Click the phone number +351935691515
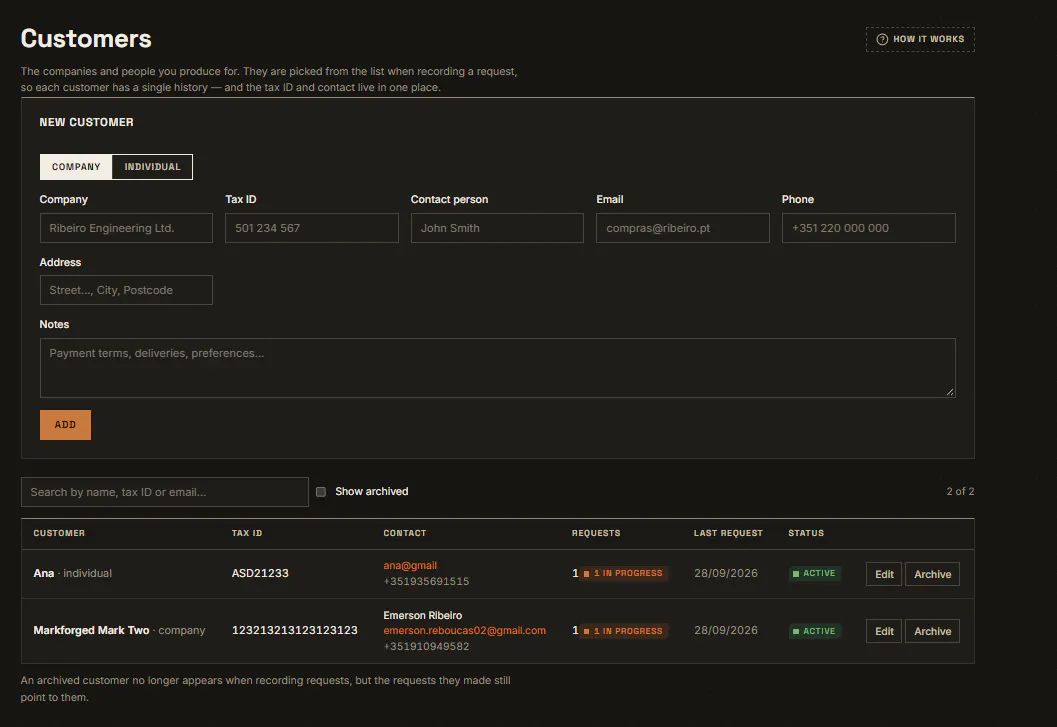Screen dimensions: 1057x727 click(x=426, y=581)
